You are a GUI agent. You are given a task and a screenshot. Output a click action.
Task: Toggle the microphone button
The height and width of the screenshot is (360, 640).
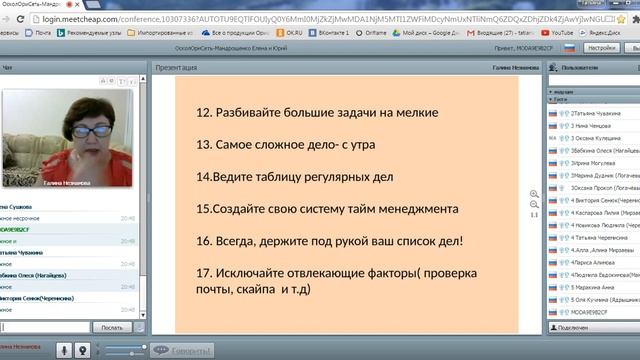pyautogui.click(x=64, y=350)
